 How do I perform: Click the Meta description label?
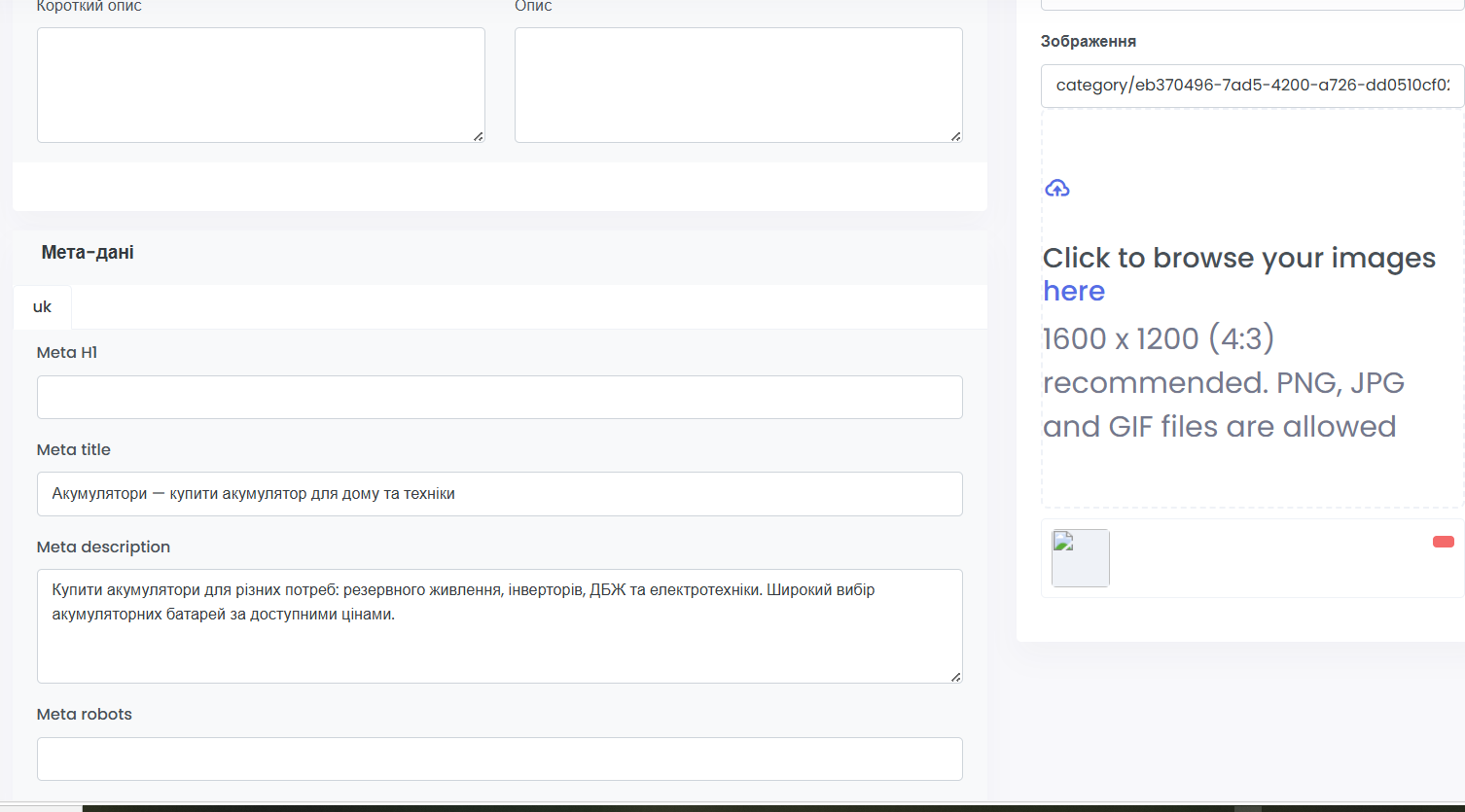point(103,547)
